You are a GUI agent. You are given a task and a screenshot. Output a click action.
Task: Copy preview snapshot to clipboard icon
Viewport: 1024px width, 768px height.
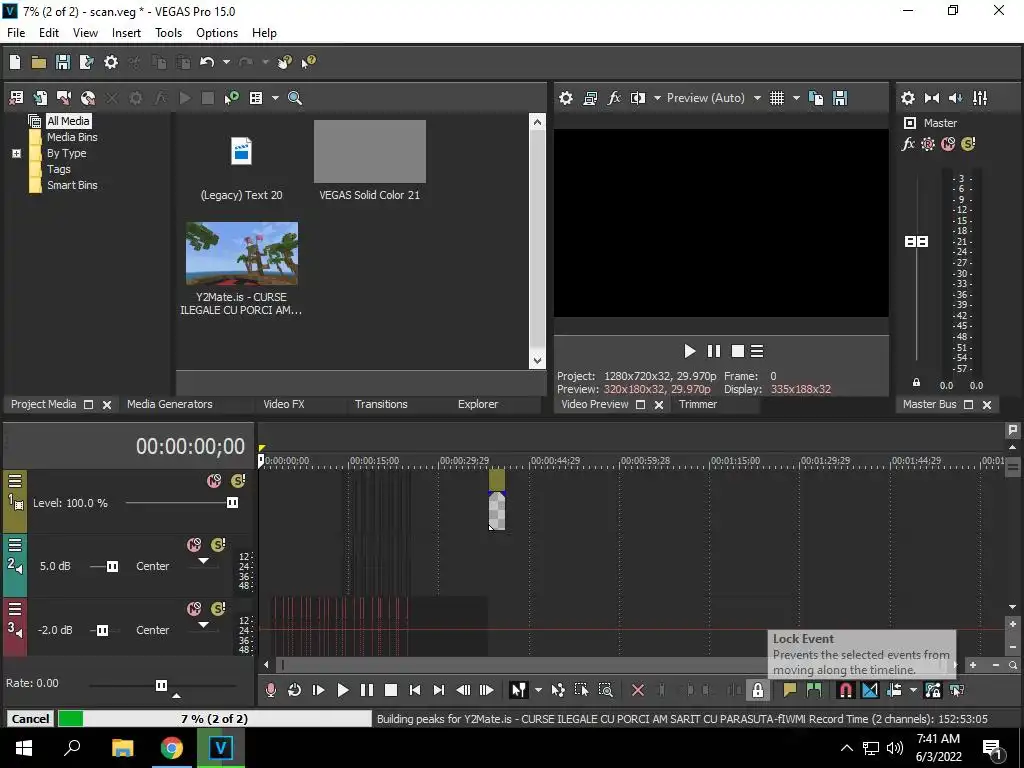pos(816,98)
